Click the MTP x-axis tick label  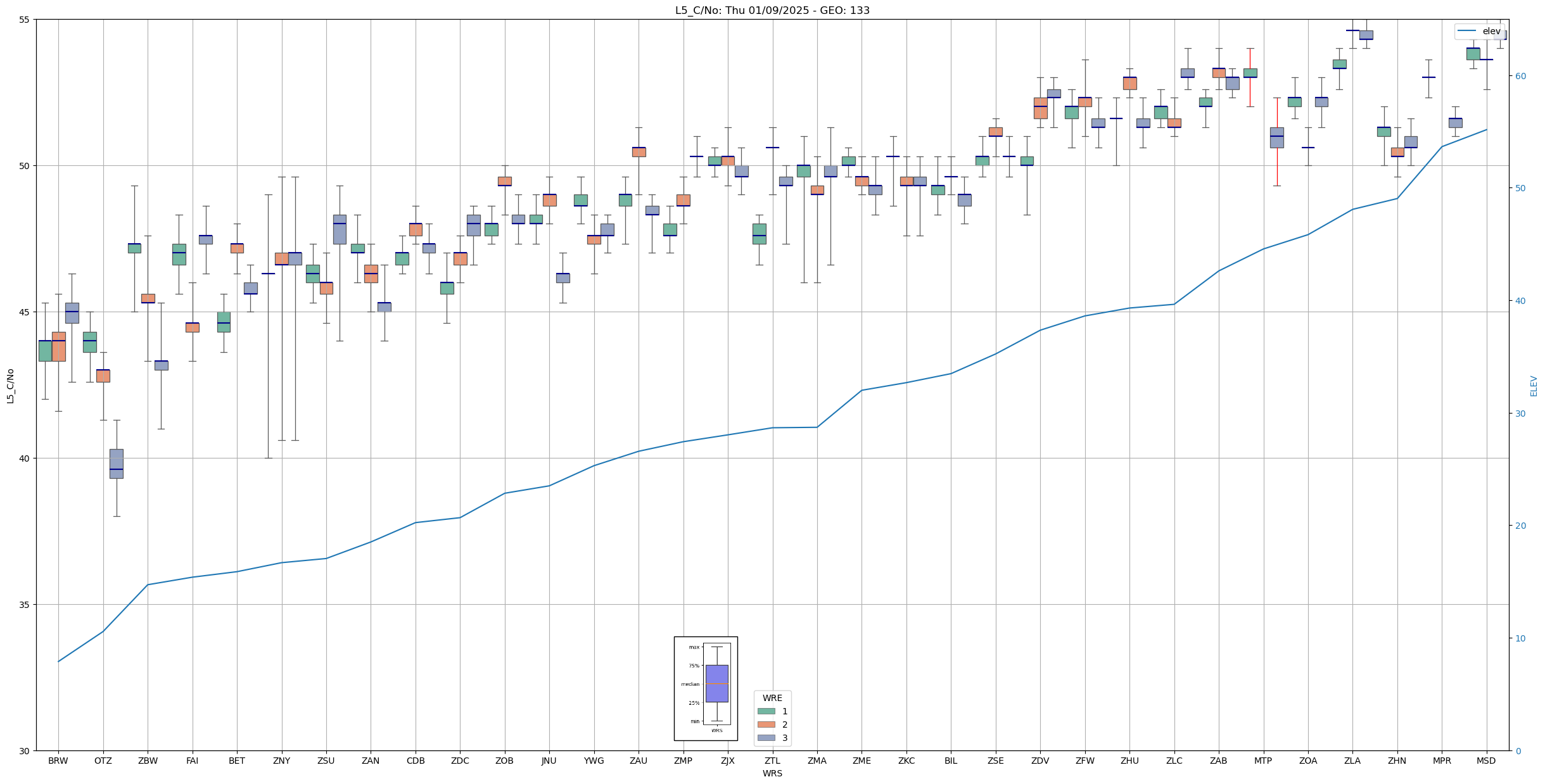coord(1263,761)
